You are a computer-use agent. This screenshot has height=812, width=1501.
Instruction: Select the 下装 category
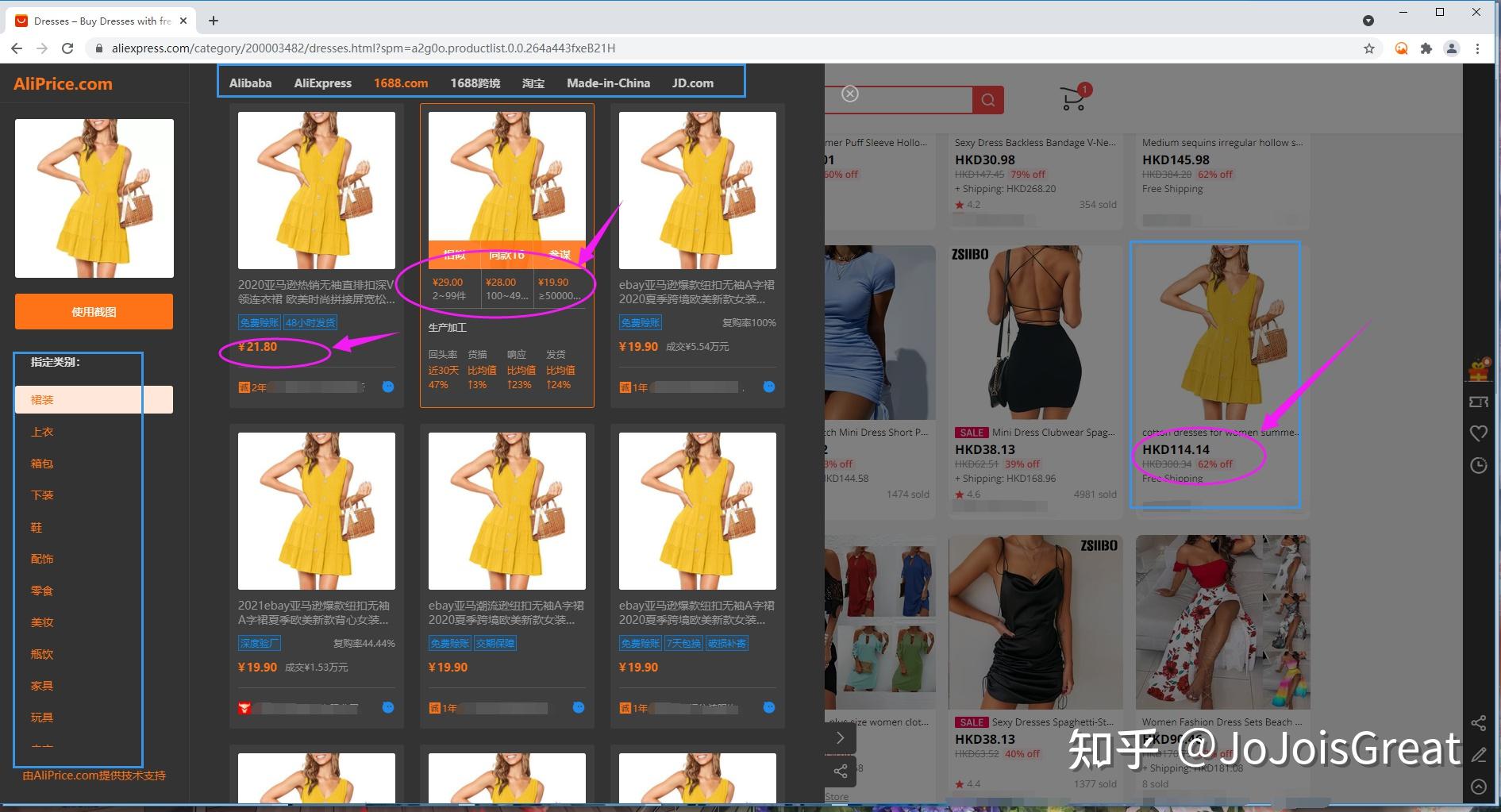click(42, 495)
